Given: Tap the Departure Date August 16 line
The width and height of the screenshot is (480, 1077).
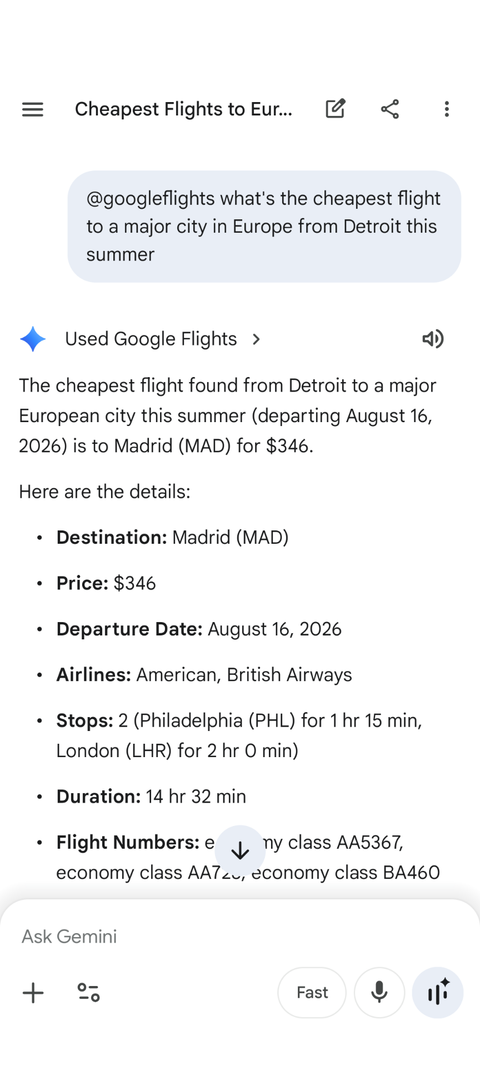Looking at the screenshot, I should click(x=198, y=629).
